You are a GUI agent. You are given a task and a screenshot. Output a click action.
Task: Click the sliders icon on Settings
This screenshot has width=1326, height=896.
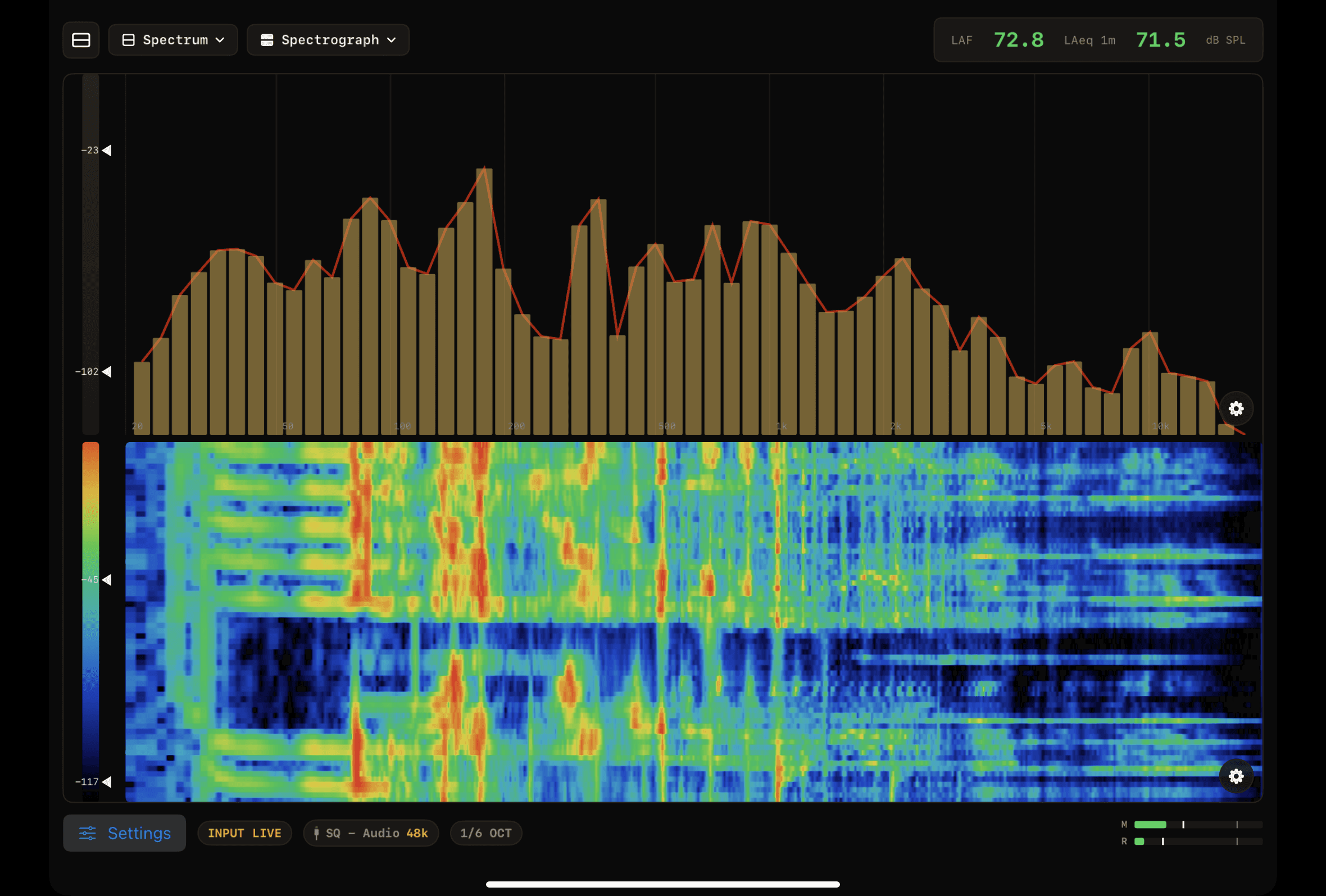pos(87,833)
